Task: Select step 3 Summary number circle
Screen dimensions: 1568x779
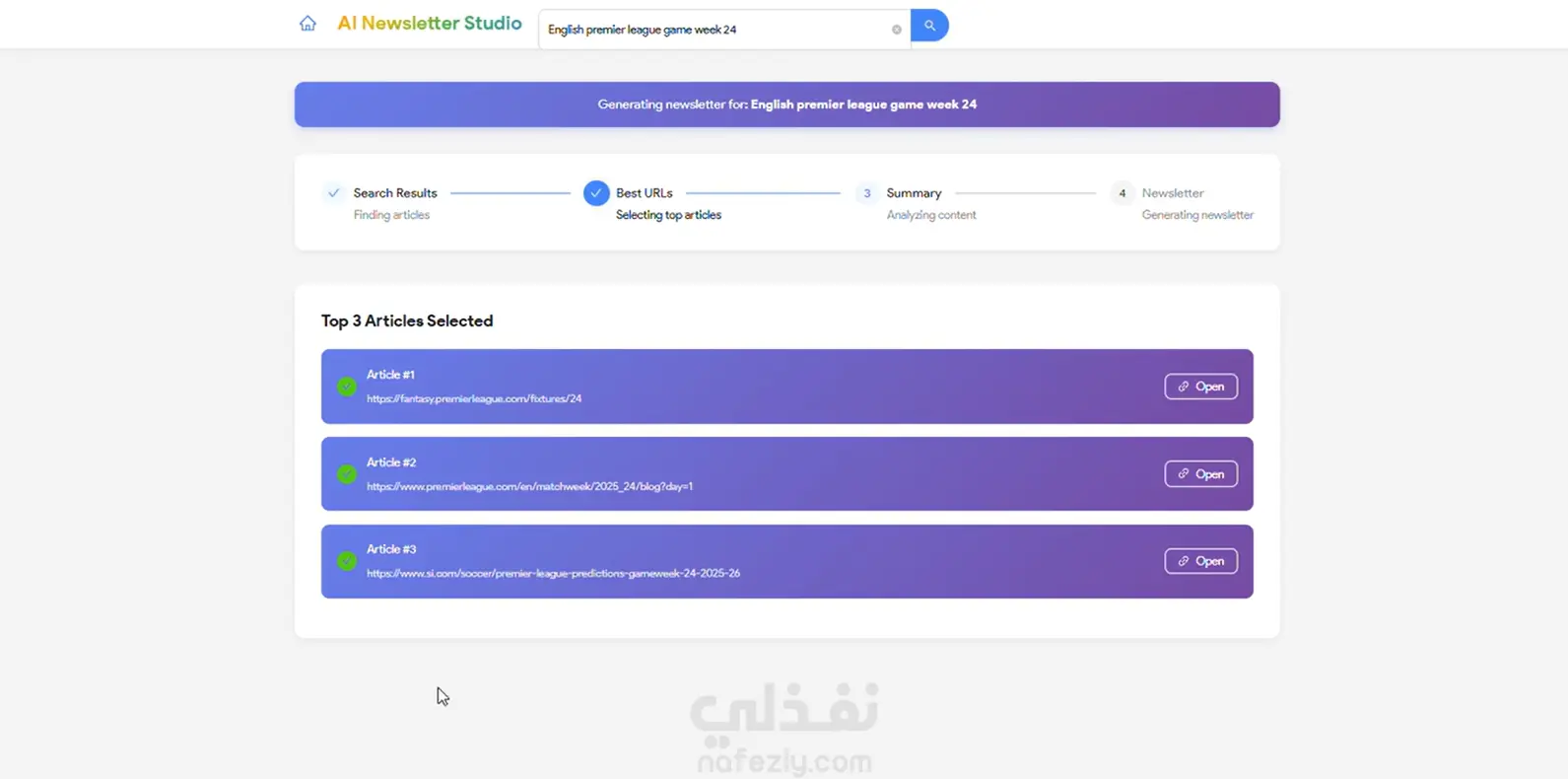Action: point(866,193)
